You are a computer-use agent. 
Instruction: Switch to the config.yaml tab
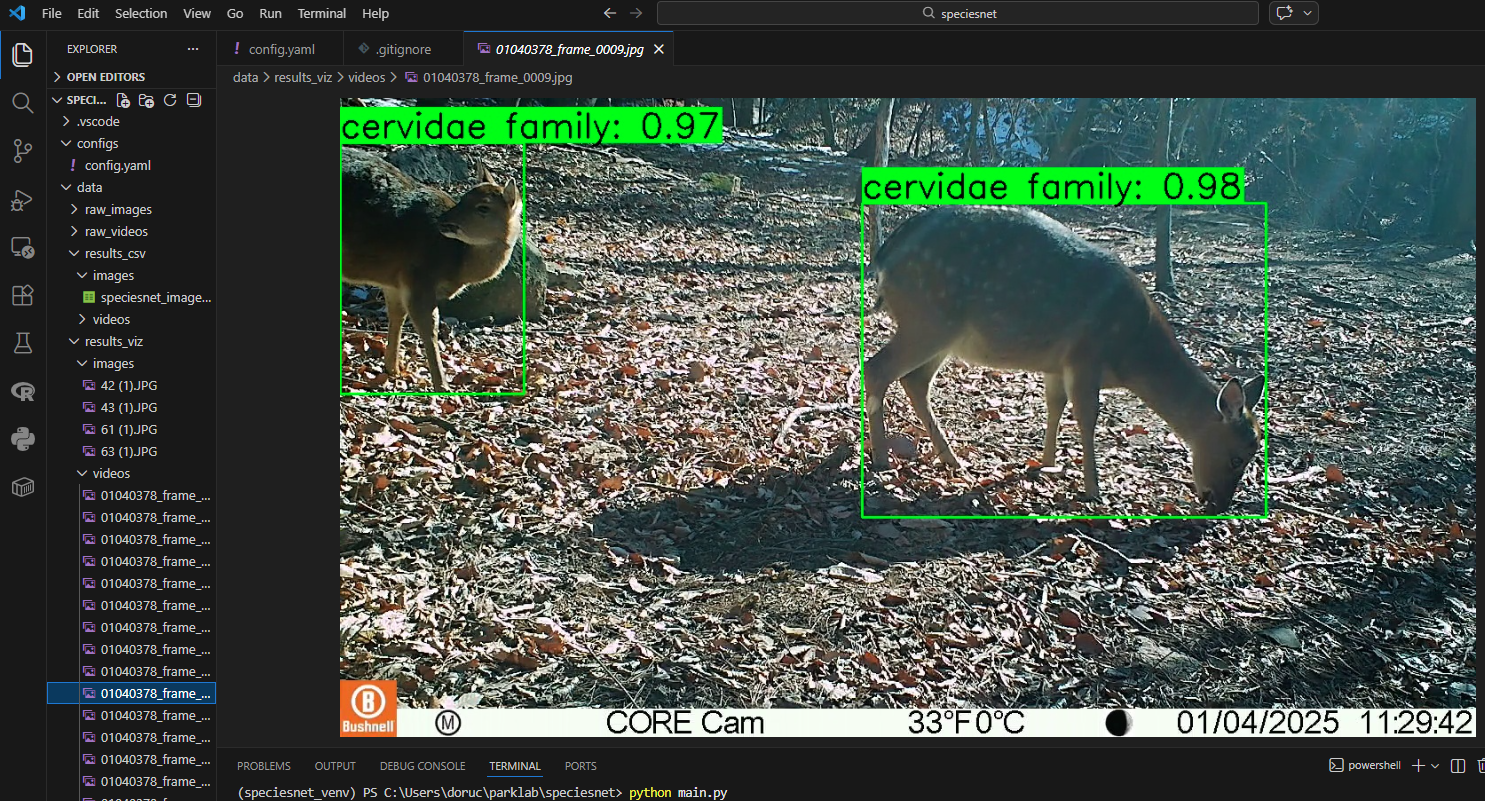tap(279, 49)
